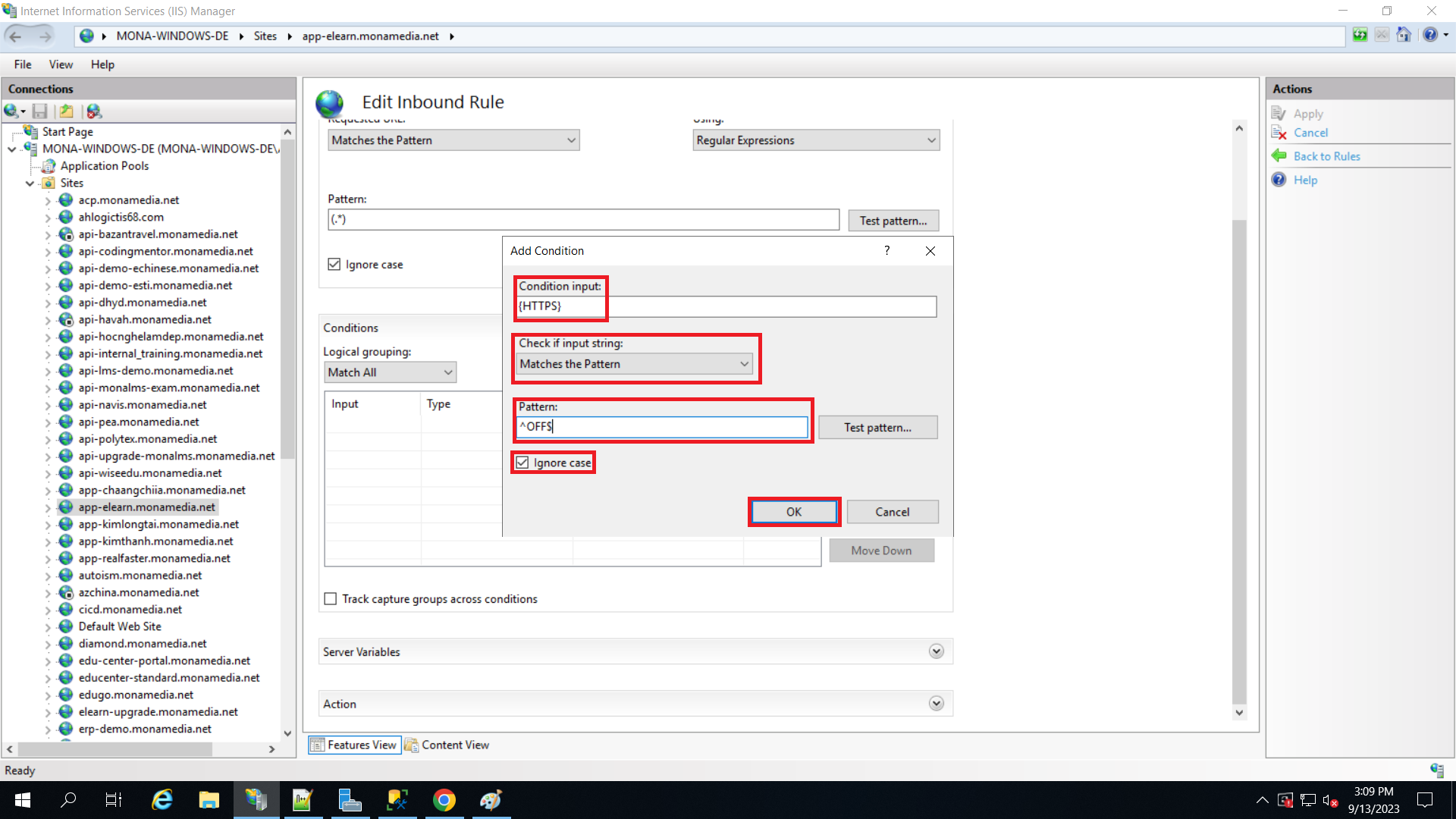Click the save connections disk icon
Screen dimensions: 1456x819
tap(40, 111)
